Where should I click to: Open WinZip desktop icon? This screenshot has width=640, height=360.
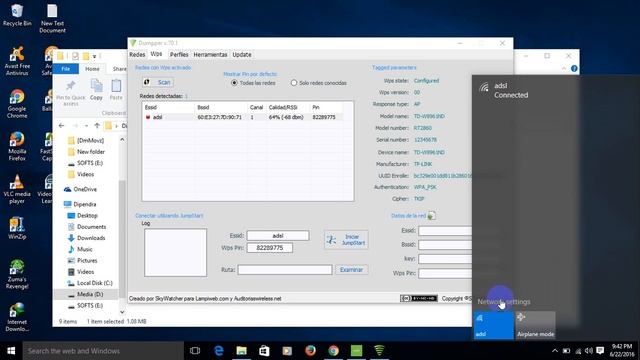(x=17, y=228)
